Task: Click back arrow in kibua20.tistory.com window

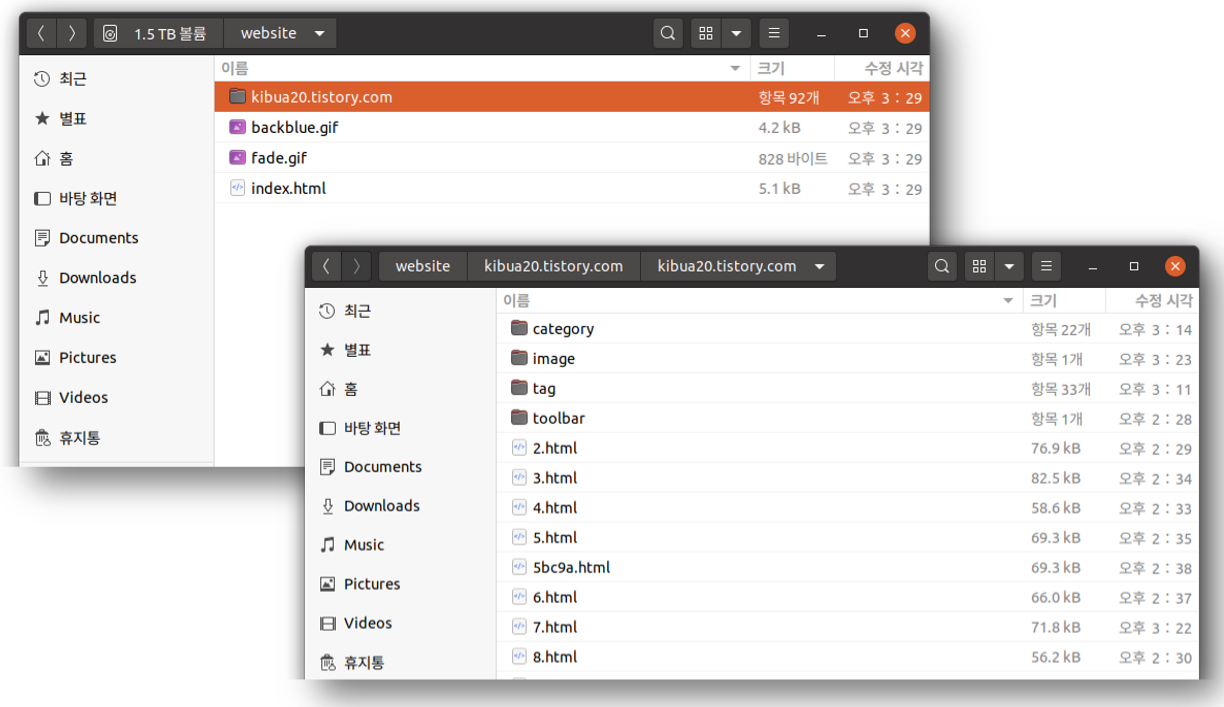Action: (326, 266)
